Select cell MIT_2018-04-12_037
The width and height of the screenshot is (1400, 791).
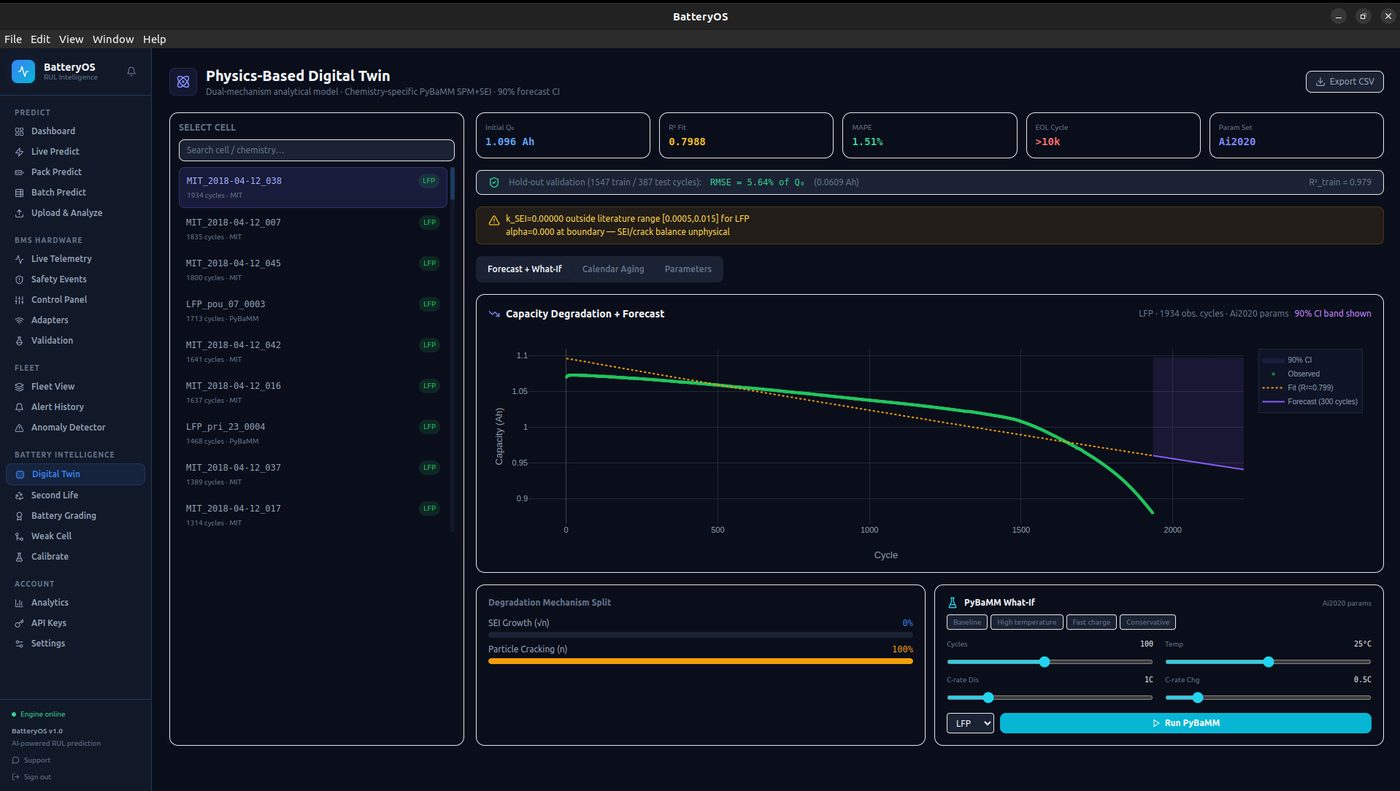point(313,474)
